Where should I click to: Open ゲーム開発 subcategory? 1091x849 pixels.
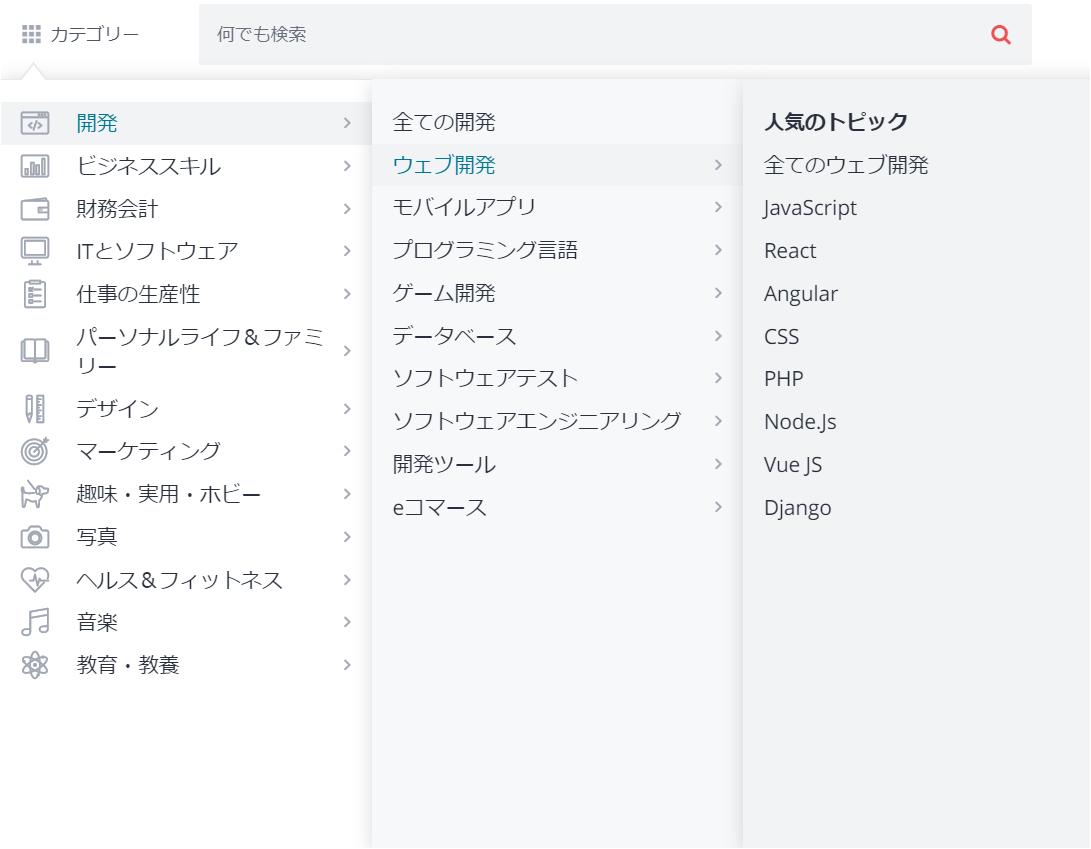tap(444, 293)
